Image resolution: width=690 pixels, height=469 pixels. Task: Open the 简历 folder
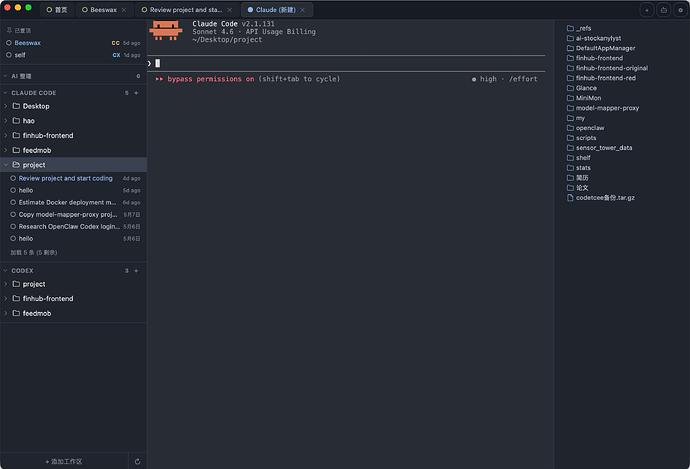[x=578, y=178]
